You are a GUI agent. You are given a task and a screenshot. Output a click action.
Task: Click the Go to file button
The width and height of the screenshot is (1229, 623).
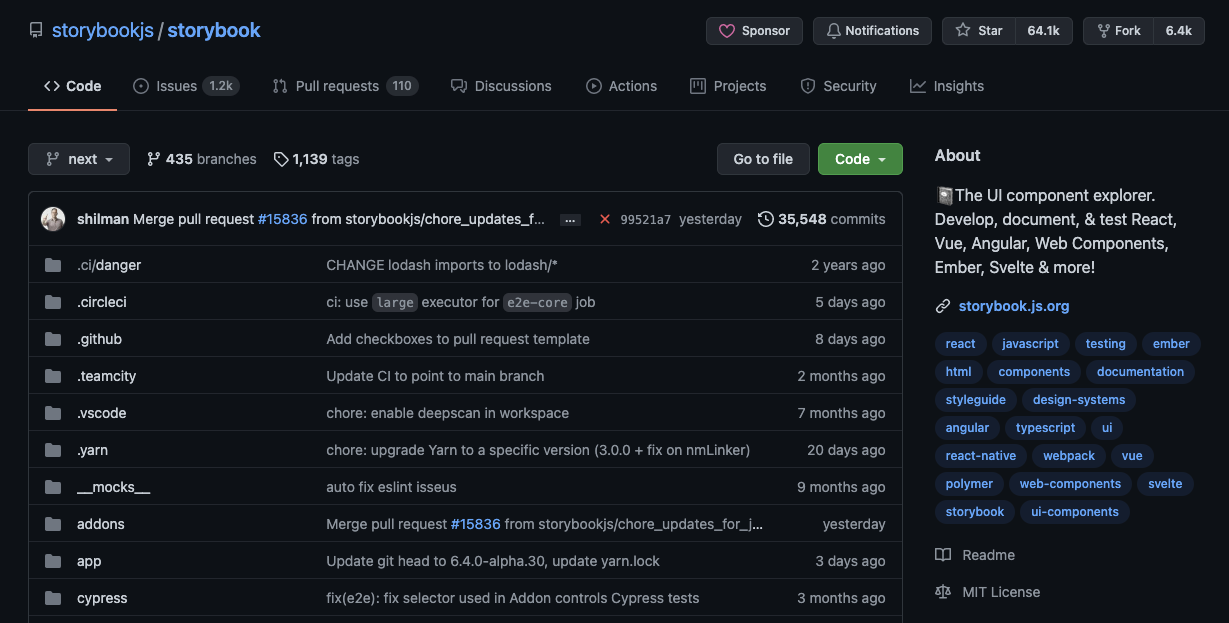pyautogui.click(x=763, y=159)
